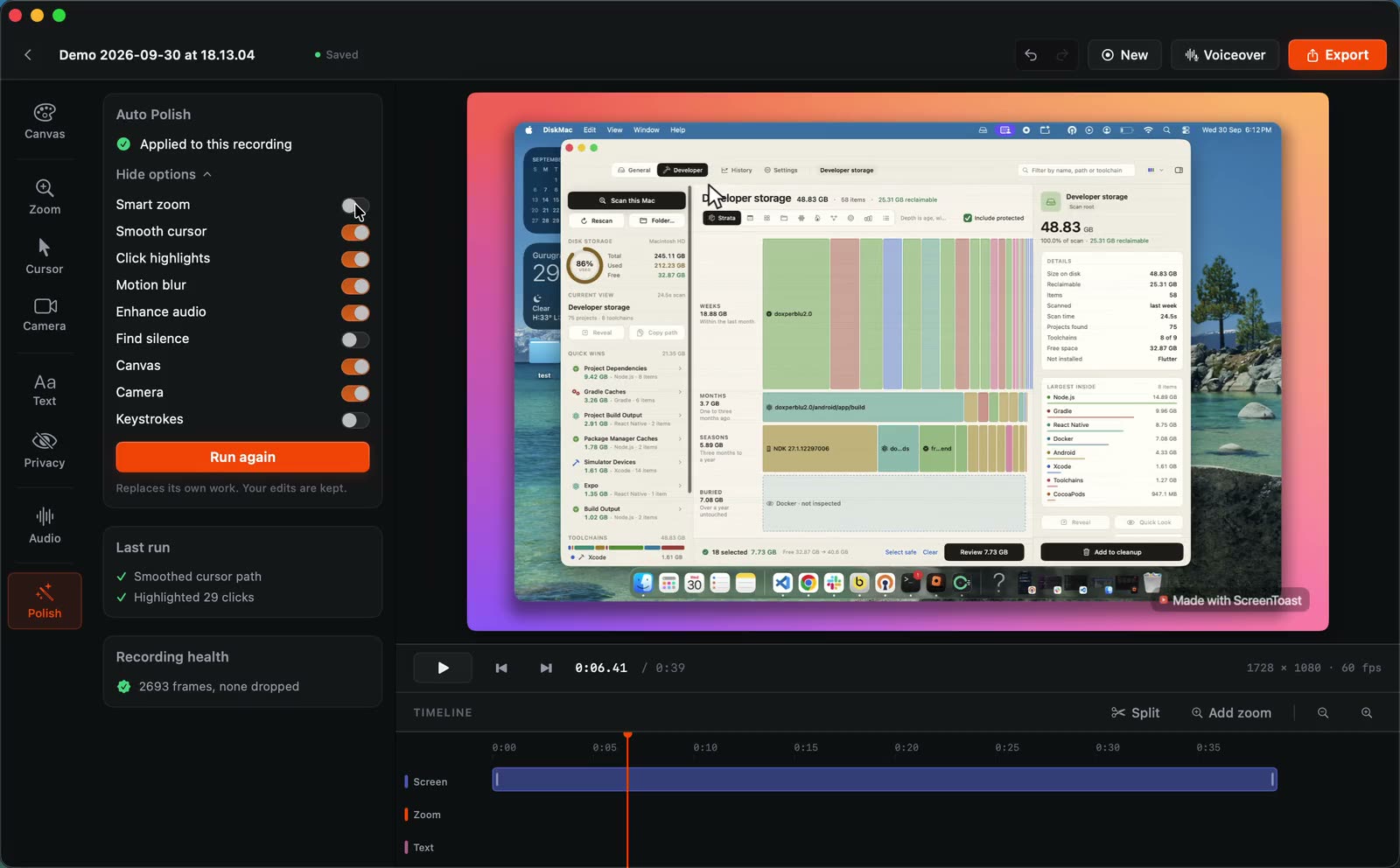Open the Text tool in sidebar
Viewport: 1400px width, 868px height.
[45, 390]
